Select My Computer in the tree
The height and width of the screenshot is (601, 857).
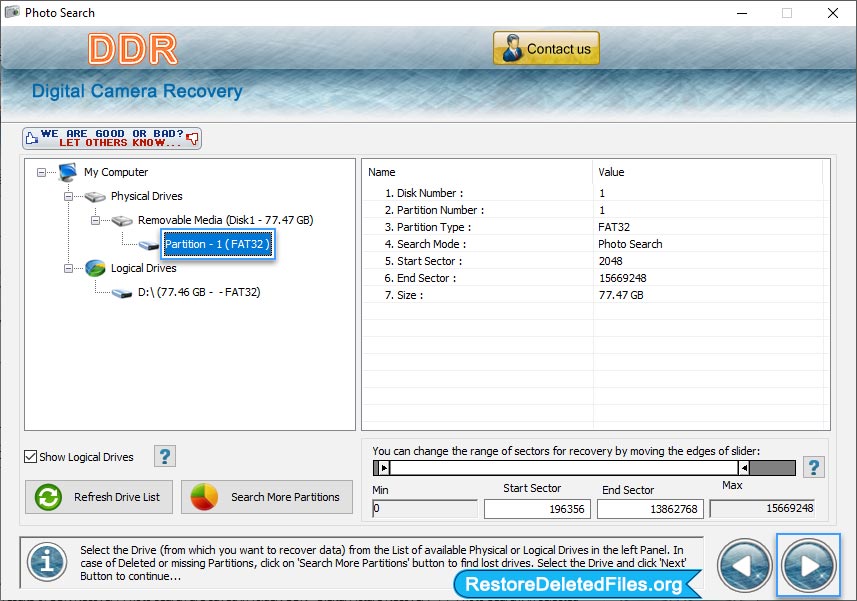coord(116,172)
